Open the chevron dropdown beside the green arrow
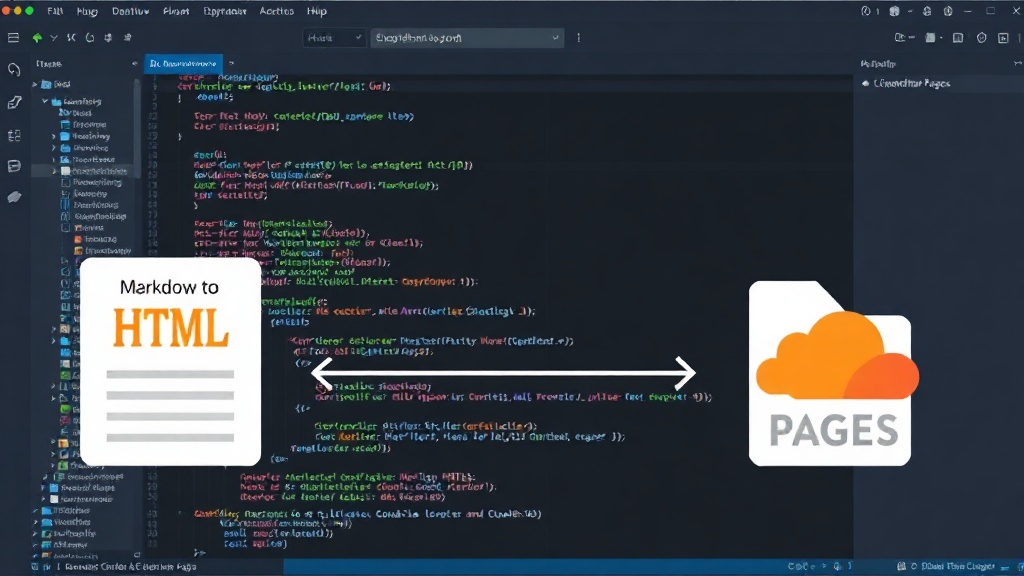 click(x=54, y=38)
